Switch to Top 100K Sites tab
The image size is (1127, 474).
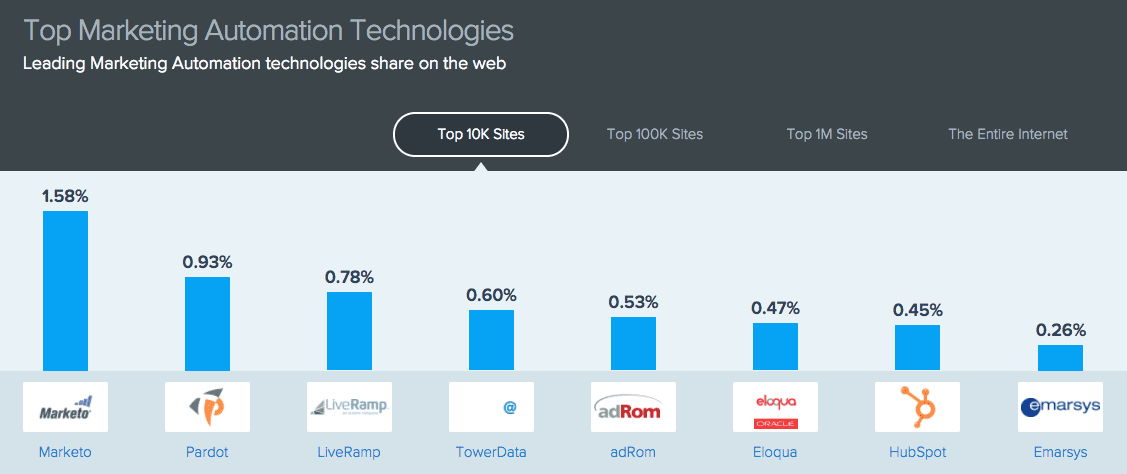click(x=655, y=134)
